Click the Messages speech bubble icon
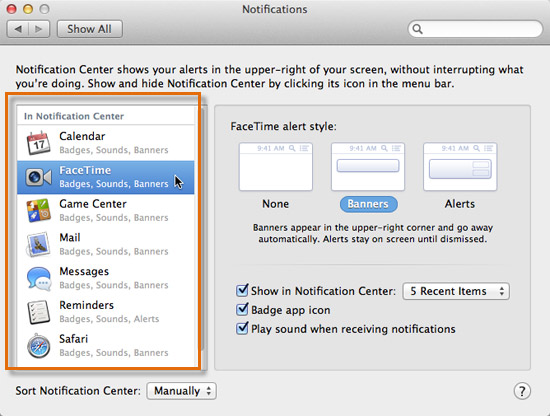Viewport: 550px width, 416px height. coord(39,278)
